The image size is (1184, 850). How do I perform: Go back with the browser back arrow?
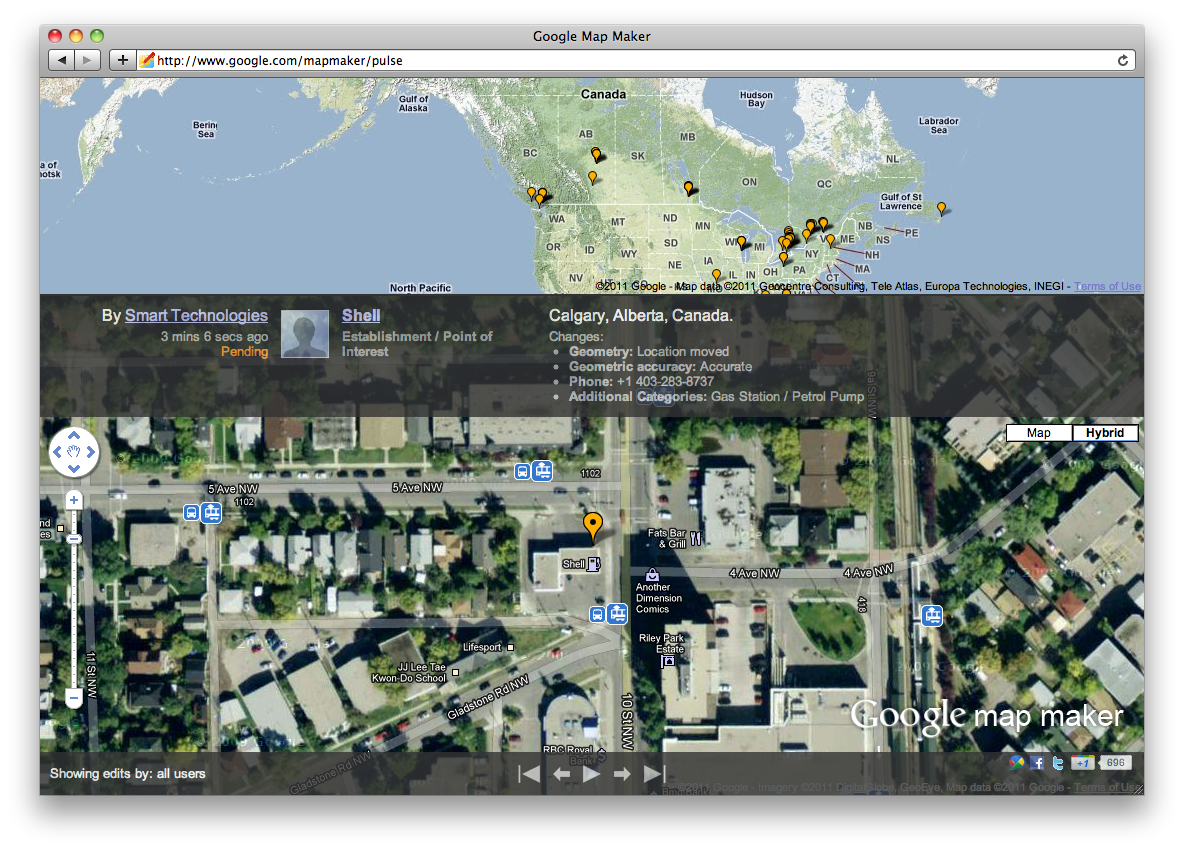[x=62, y=60]
